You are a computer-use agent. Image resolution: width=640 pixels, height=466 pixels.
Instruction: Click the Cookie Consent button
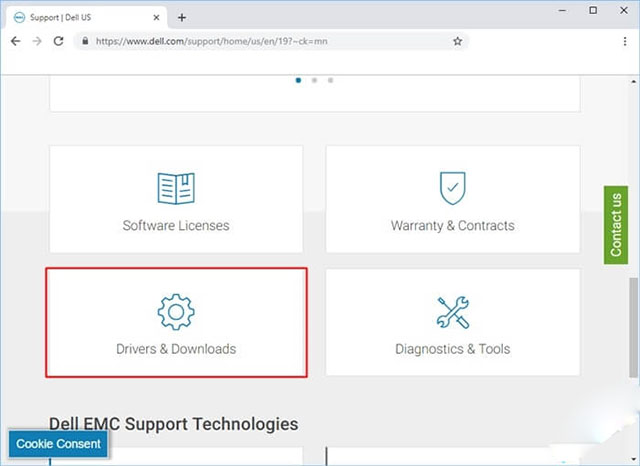(58, 444)
